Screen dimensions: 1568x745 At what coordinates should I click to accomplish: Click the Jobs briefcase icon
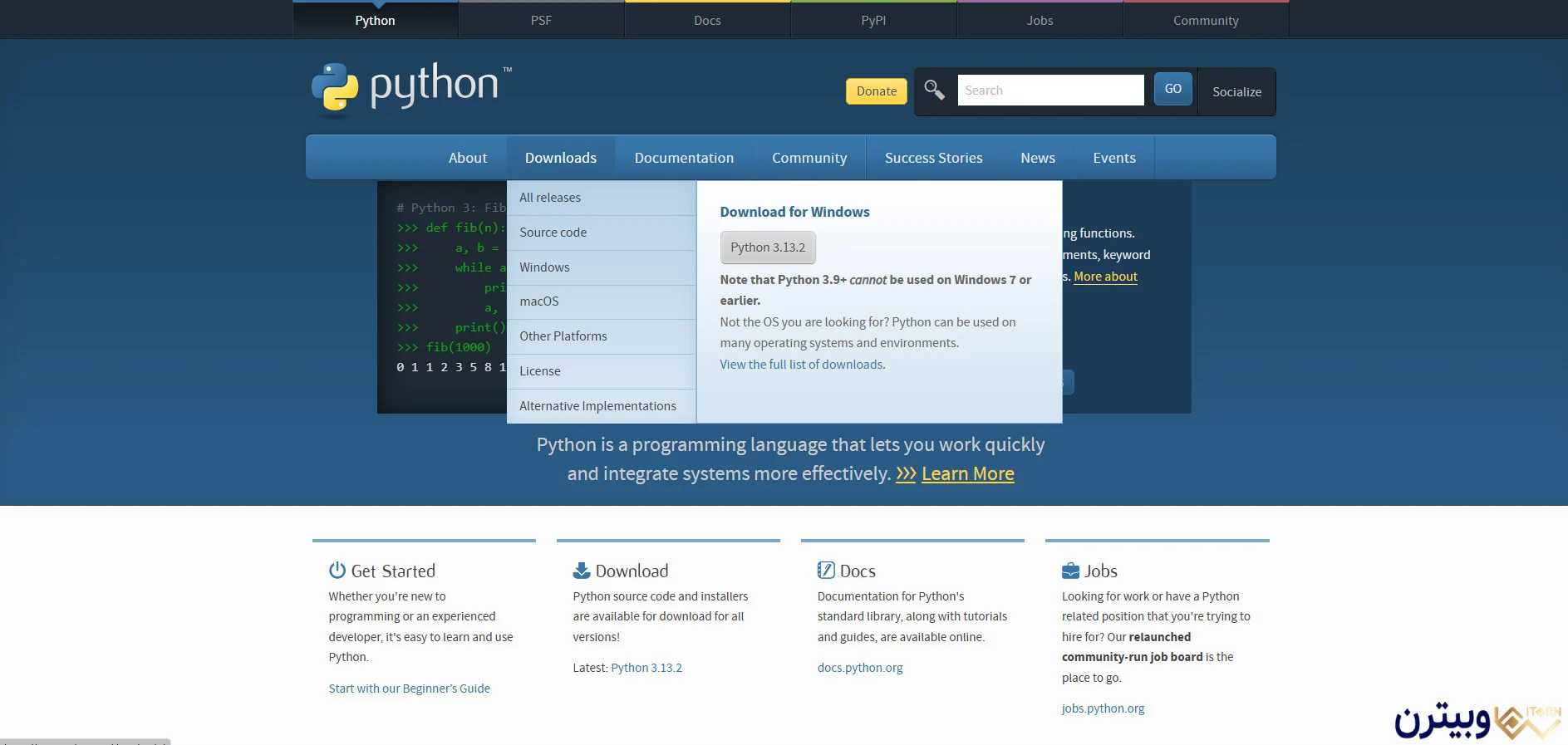1070,571
